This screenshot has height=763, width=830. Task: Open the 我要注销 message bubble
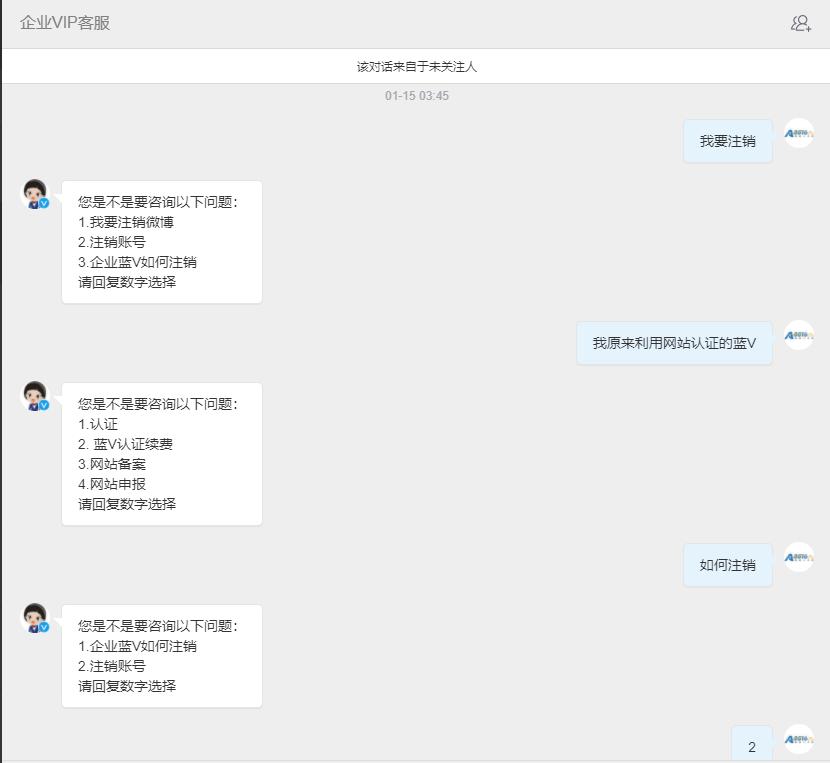tap(728, 140)
